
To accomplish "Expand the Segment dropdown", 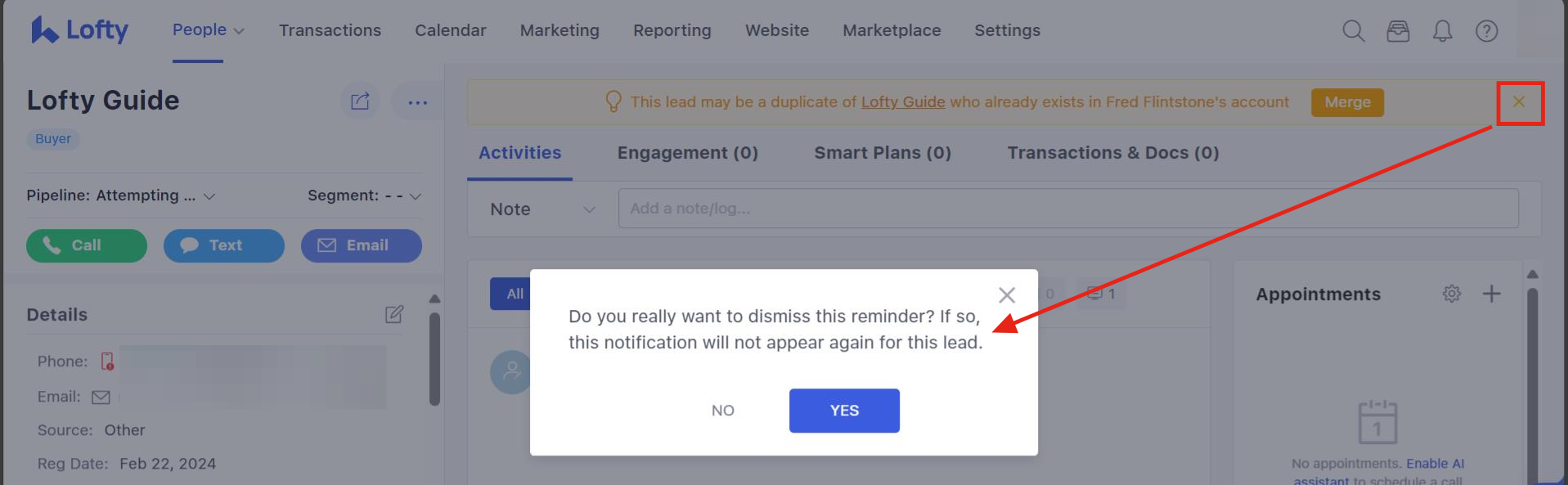I will (x=365, y=195).
